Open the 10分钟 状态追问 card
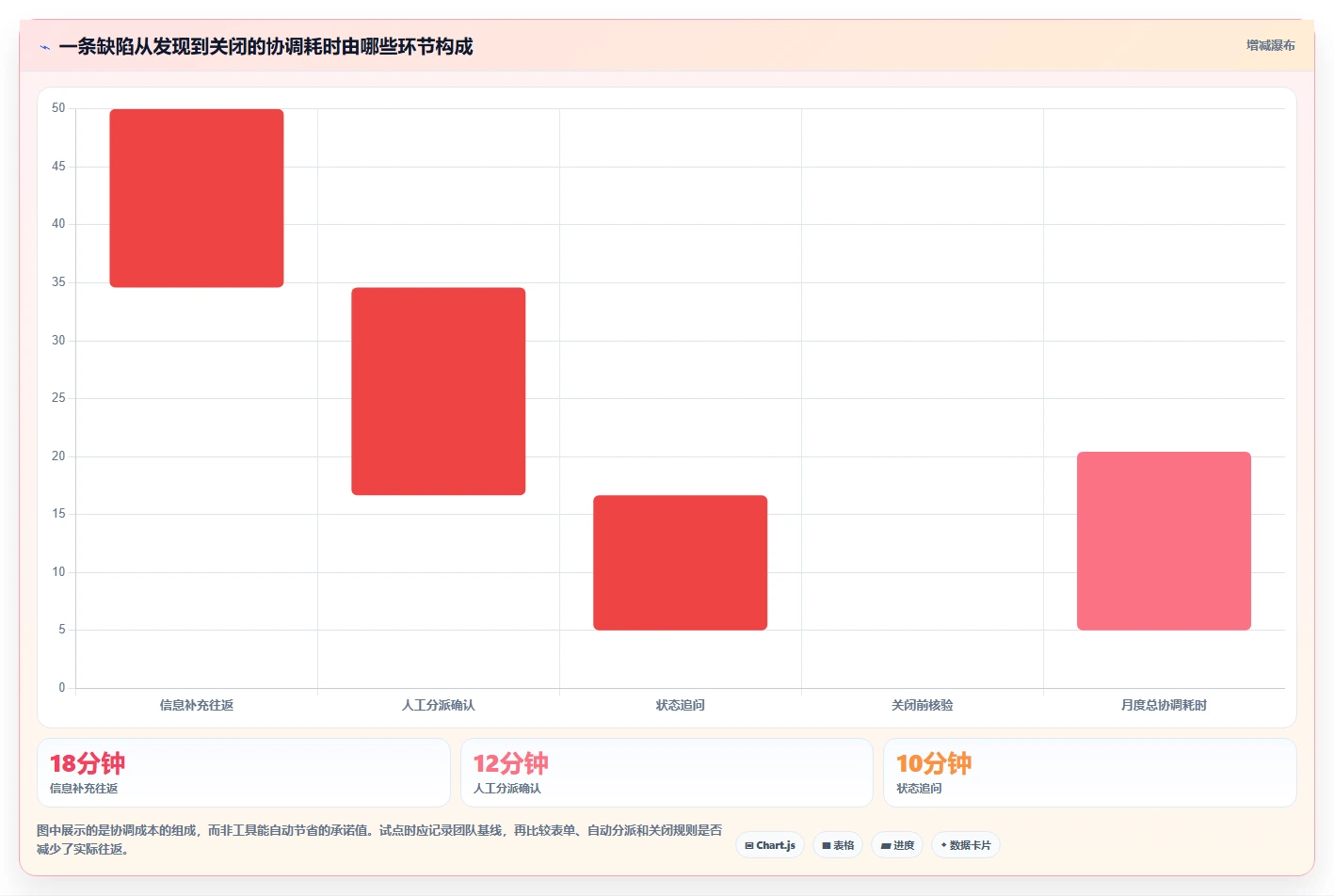The height and width of the screenshot is (896, 1334). pyautogui.click(x=1090, y=773)
